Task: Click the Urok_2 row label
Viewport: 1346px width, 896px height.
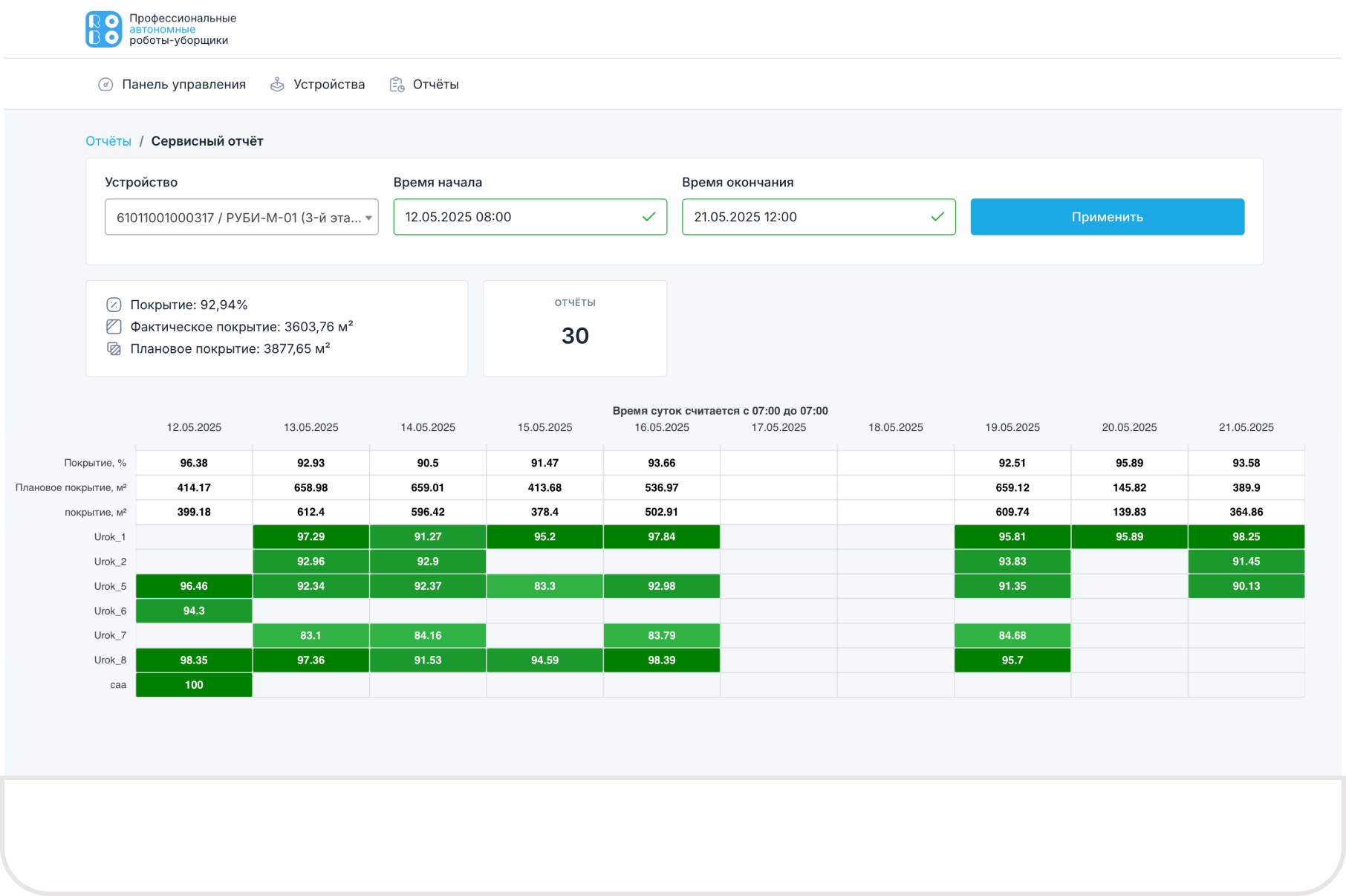Action: tap(110, 562)
